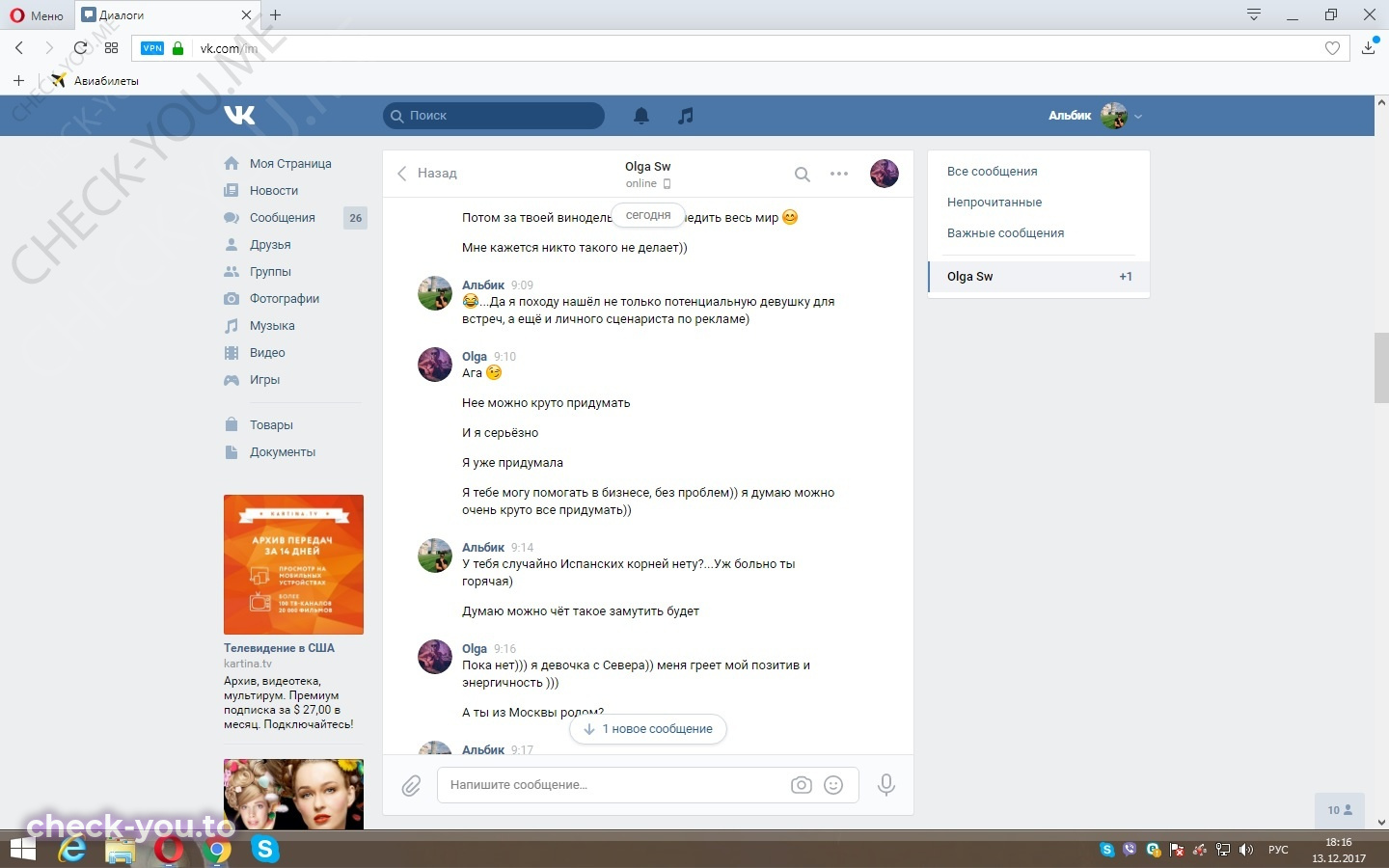This screenshot has width=1389, height=868.
Task: Open Альбик avatar beside 9:14 message
Action: [435, 556]
